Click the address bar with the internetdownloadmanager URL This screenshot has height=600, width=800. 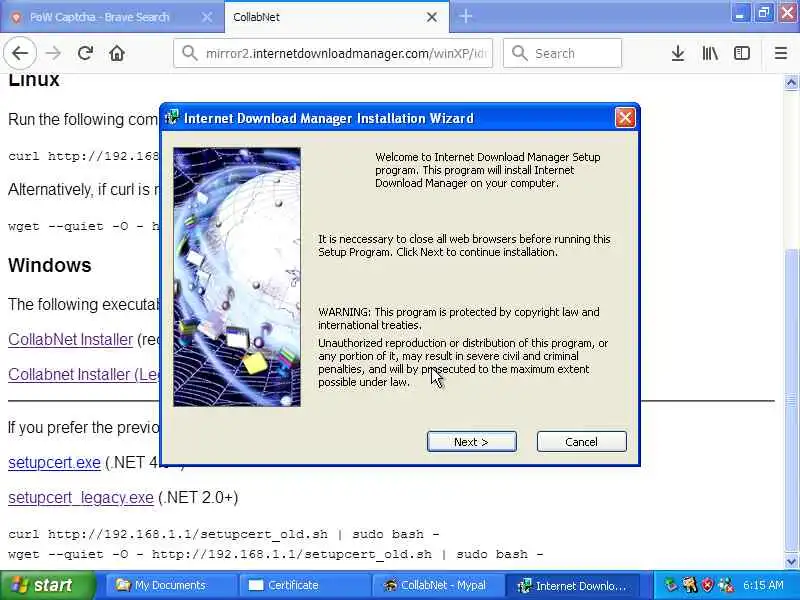coord(333,53)
